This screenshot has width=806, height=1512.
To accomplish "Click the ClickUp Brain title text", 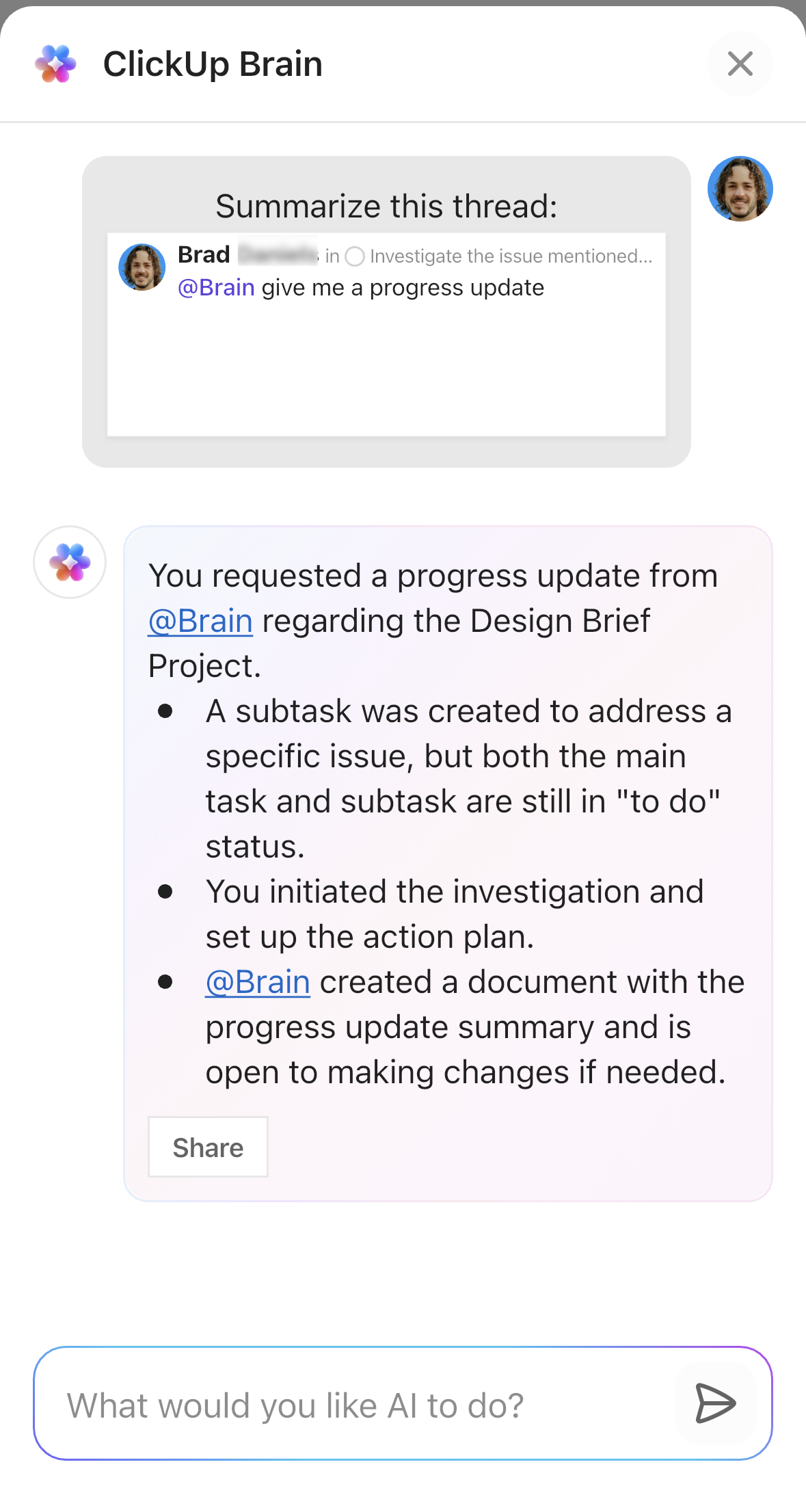I will click(x=213, y=64).
